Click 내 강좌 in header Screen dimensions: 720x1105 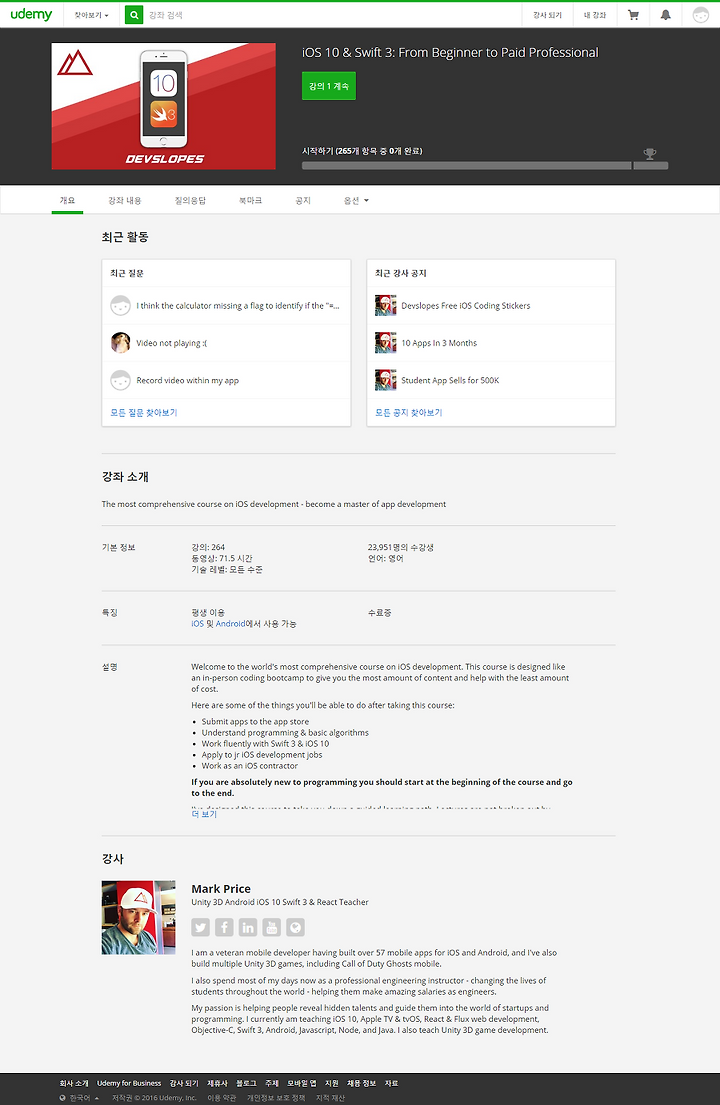[x=595, y=15]
